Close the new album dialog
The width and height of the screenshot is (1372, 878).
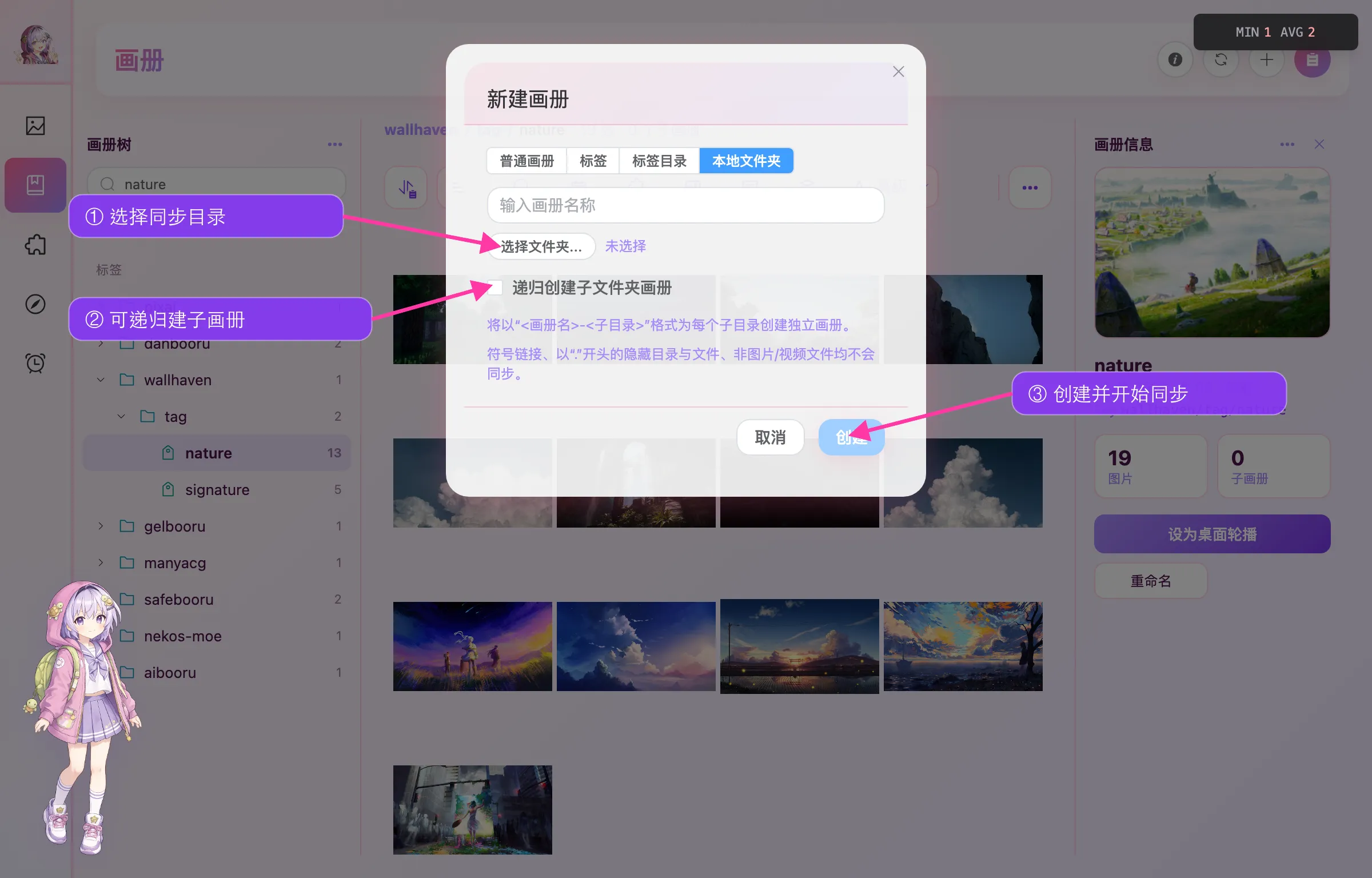click(899, 71)
